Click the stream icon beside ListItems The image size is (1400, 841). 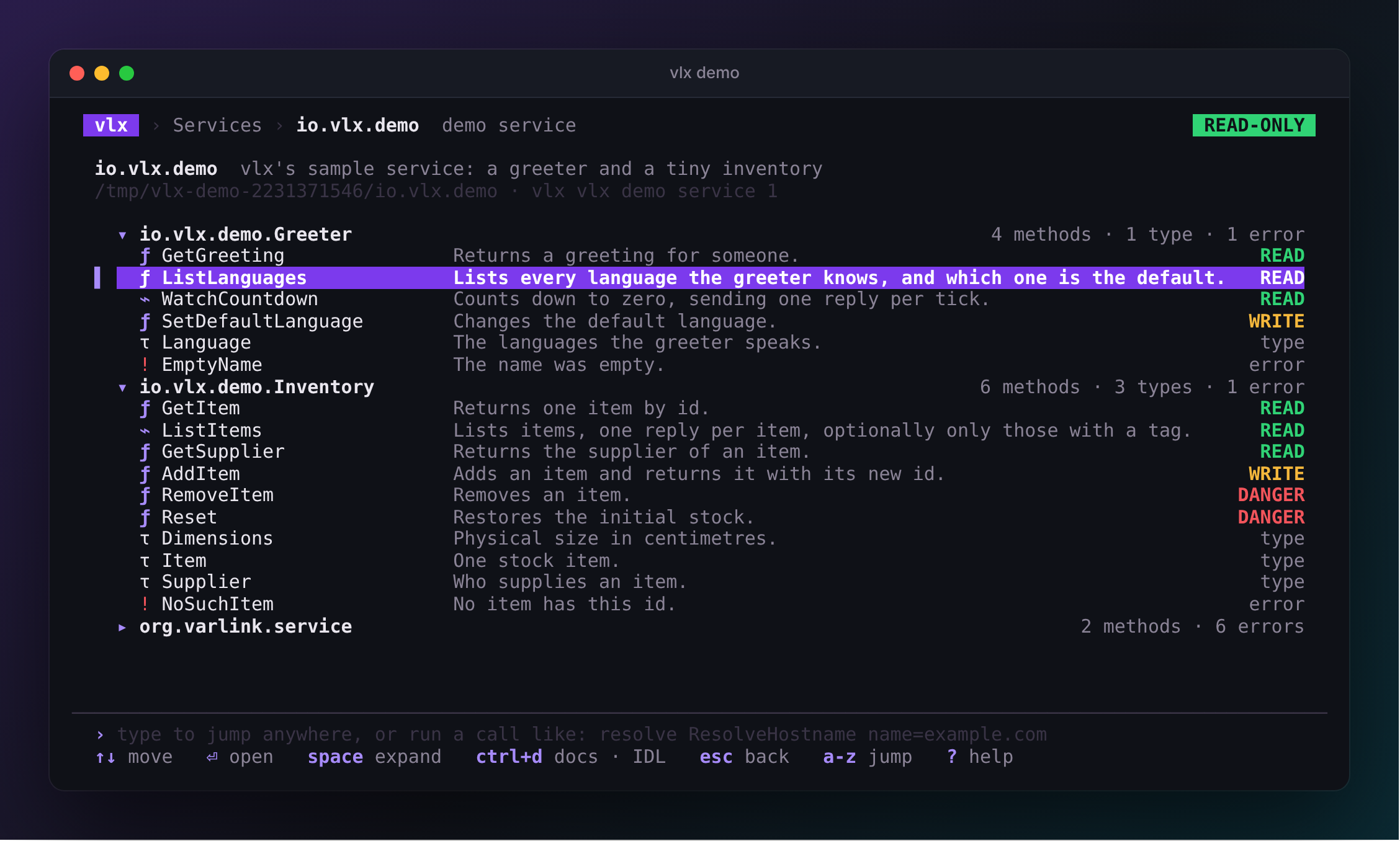[145, 430]
